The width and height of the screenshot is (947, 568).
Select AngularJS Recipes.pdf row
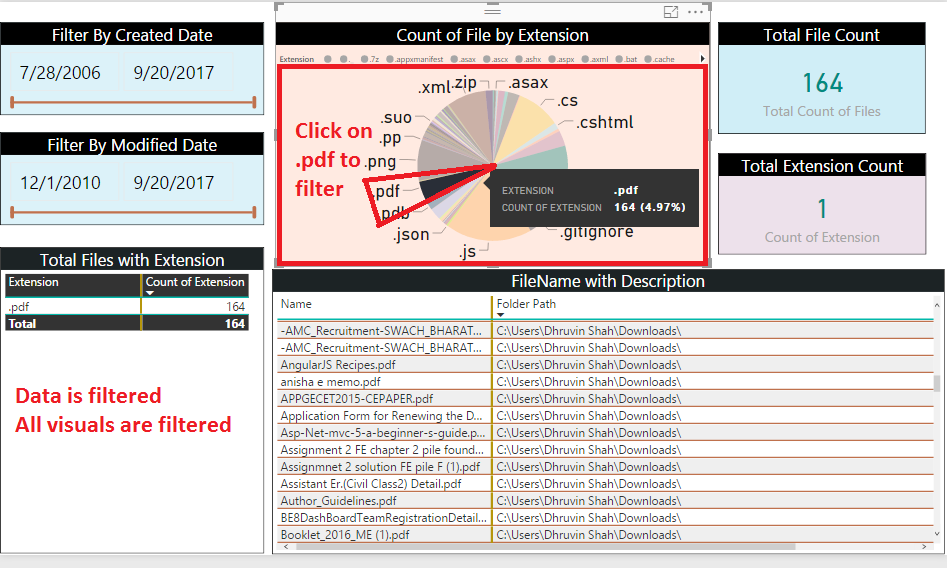[606, 364]
